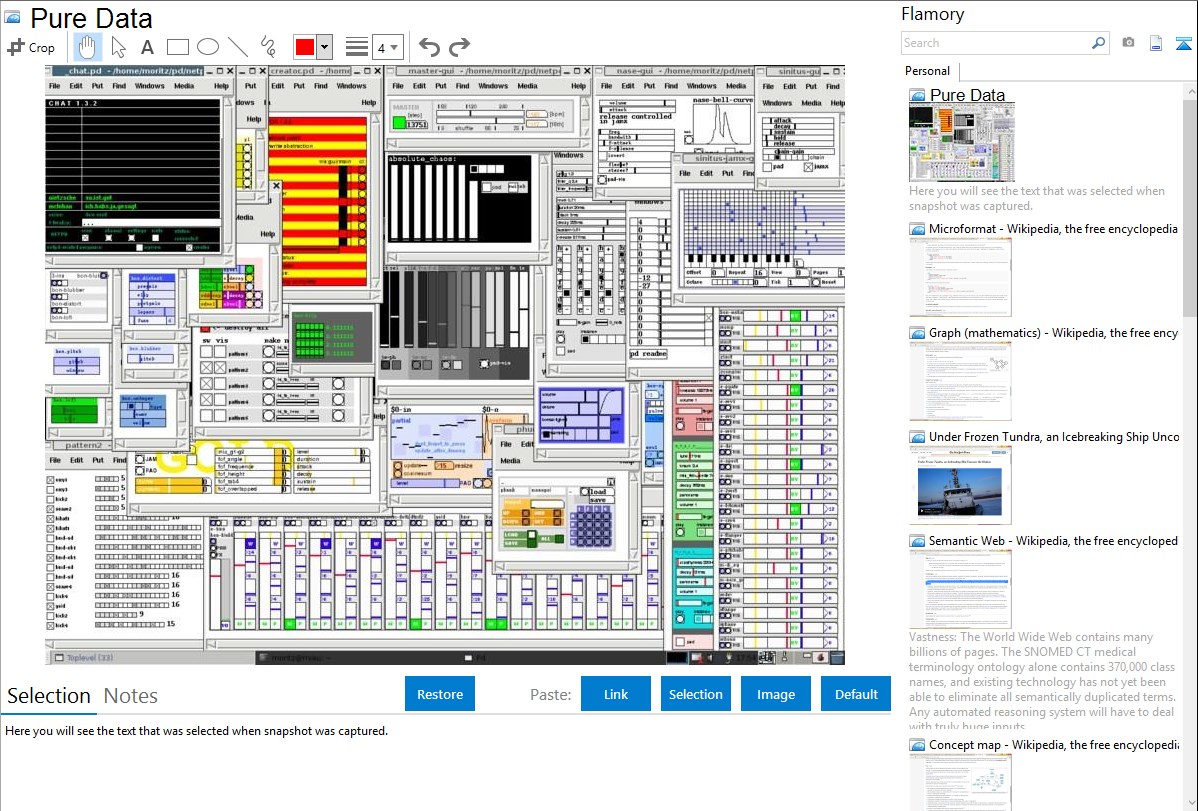Click the icon beside Graph (mathematics) entry
The height and width of the screenshot is (811, 1198).
click(x=917, y=333)
